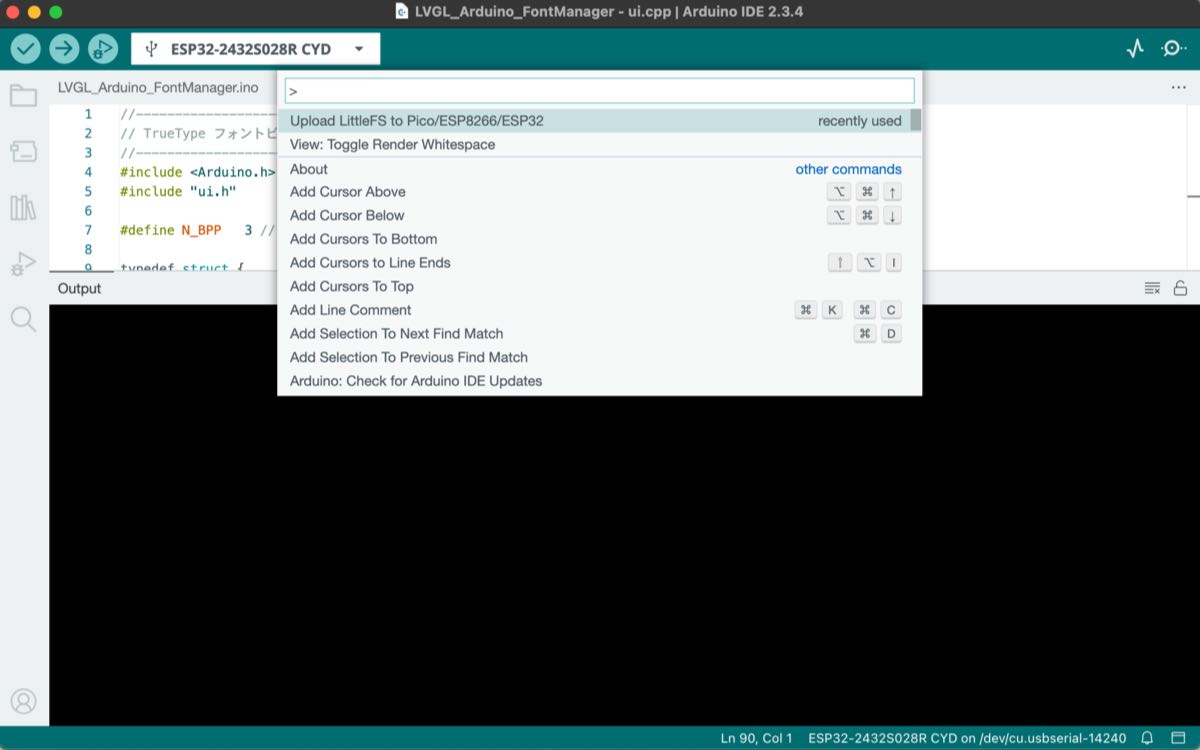Image resolution: width=1200 pixels, height=750 pixels.
Task: Switch to LVGL_Arduino_FontManager.ino tab
Action: 158,87
